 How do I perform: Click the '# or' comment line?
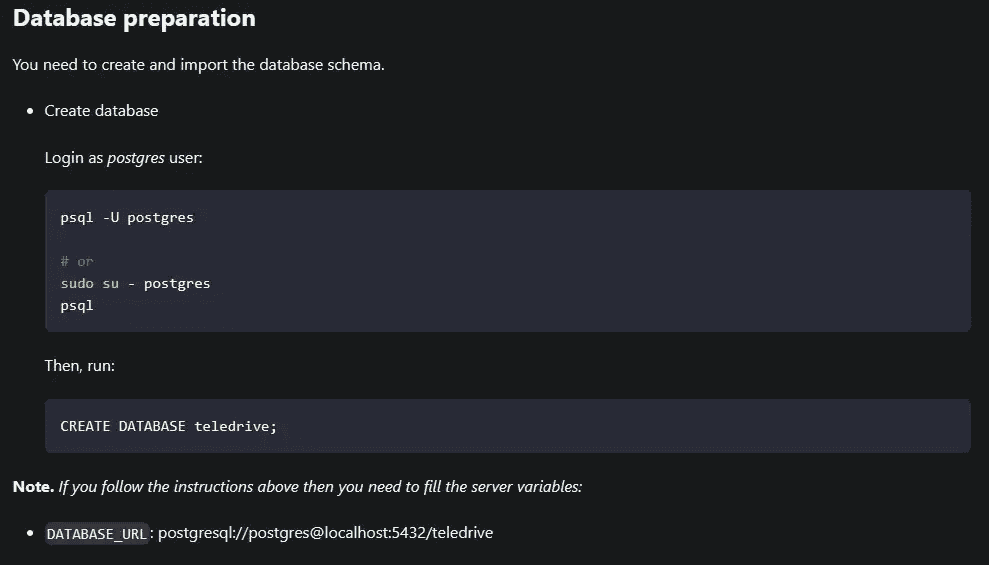(x=76, y=261)
